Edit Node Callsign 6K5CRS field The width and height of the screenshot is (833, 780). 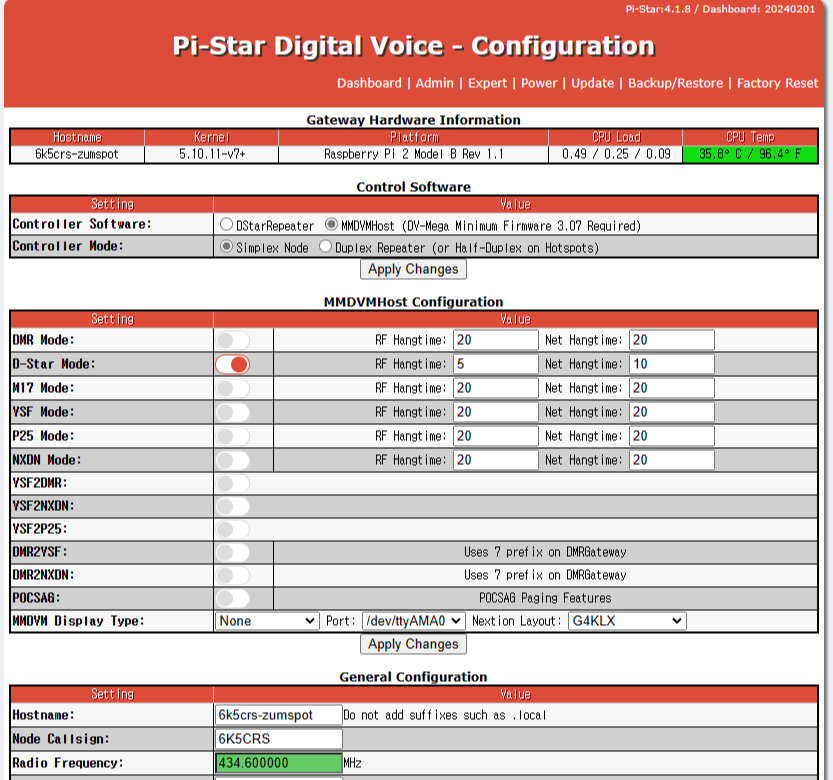[278, 739]
